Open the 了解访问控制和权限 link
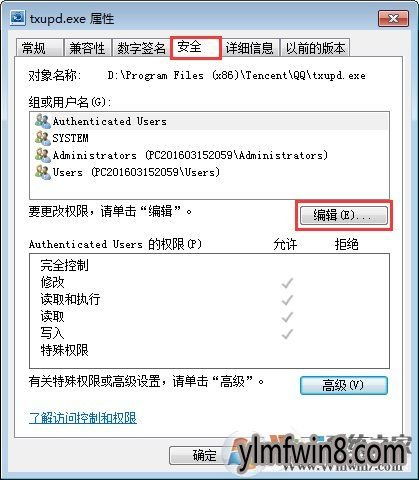Screen dimensions: 419x480 click(83, 417)
